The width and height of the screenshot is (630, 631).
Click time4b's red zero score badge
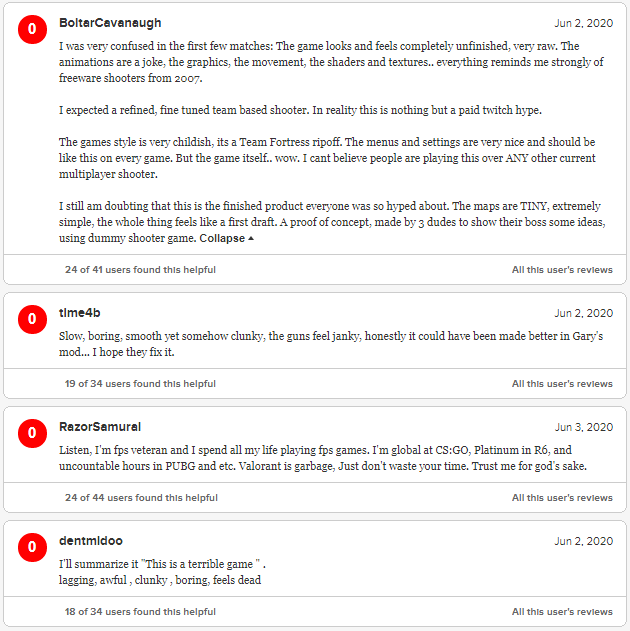tap(32, 320)
